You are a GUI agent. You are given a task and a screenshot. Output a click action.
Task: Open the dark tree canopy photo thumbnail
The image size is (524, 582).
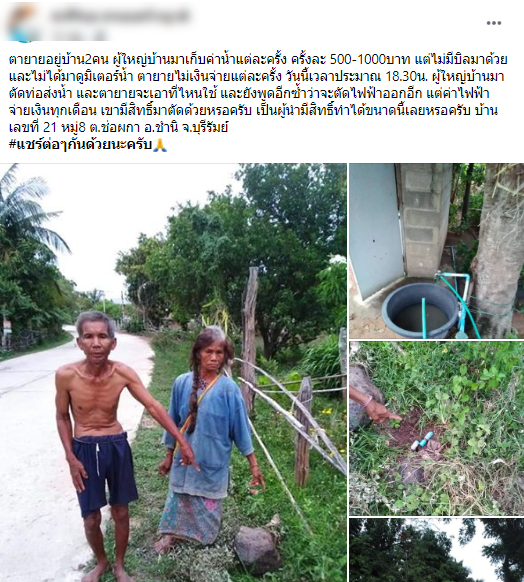[436, 550]
